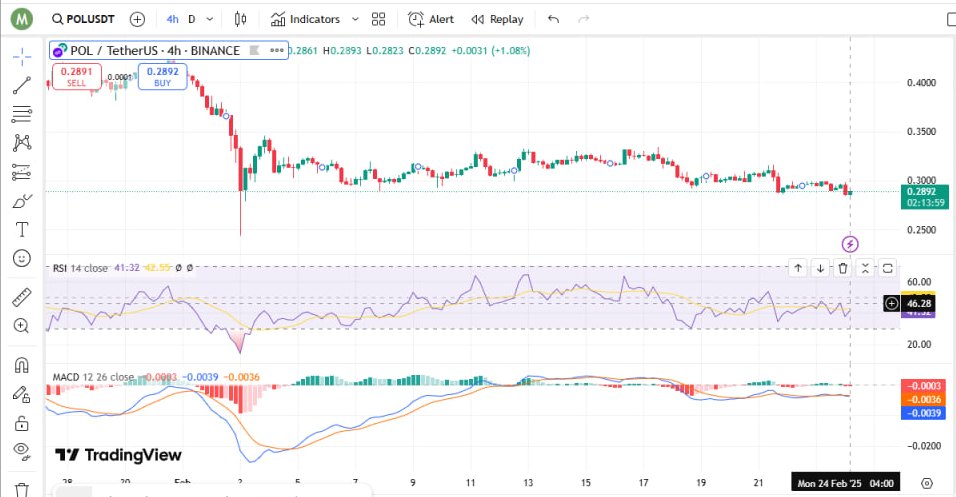Click the 0.4000 price scale label
956x497 pixels.
click(x=921, y=83)
